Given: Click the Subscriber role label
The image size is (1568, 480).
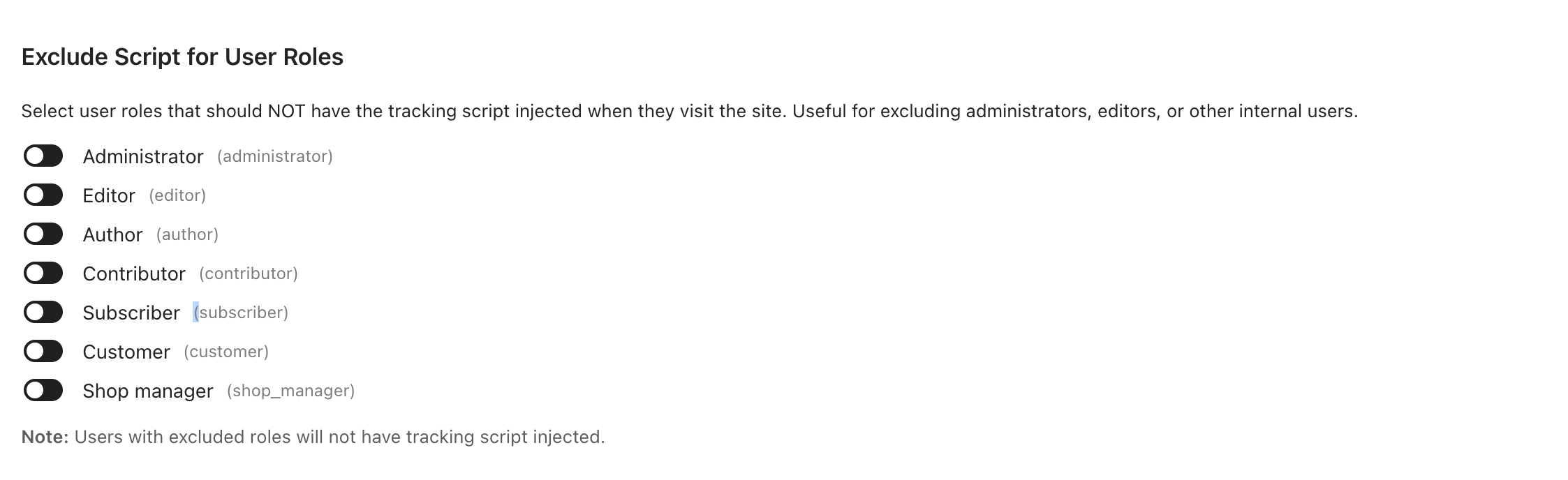Looking at the screenshot, I should (131, 313).
